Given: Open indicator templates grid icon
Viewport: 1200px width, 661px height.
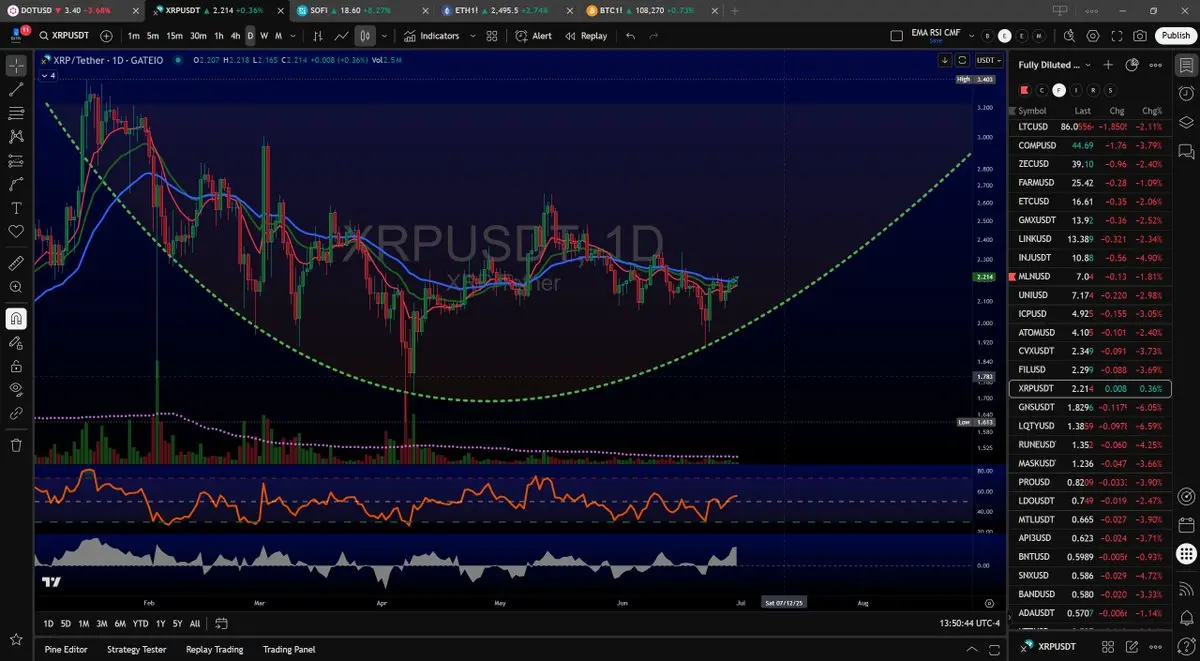Looking at the screenshot, I should coord(492,36).
